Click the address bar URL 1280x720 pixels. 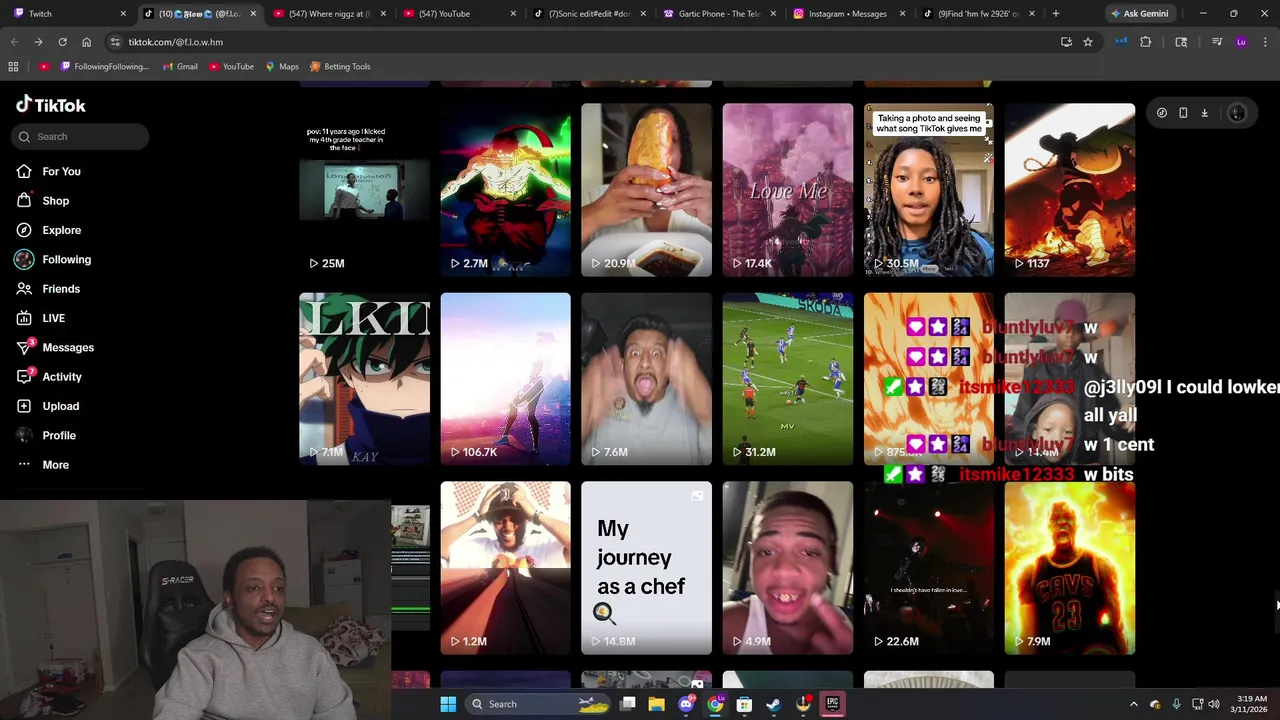pos(175,42)
